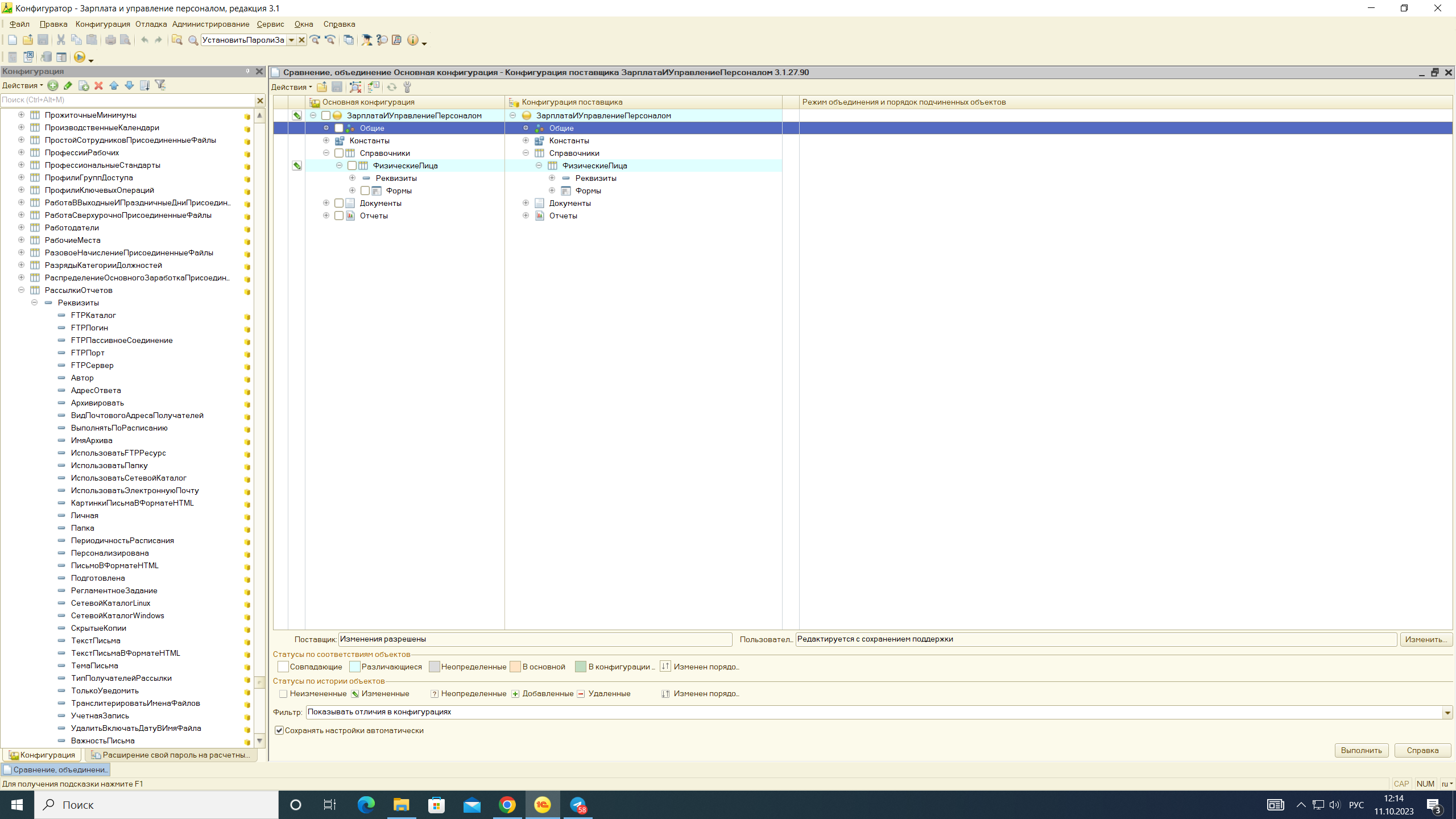Image resolution: width=1456 pixels, height=819 pixels.
Task: Click the load settings folder icon in comparison toolbar
Action: (x=322, y=87)
